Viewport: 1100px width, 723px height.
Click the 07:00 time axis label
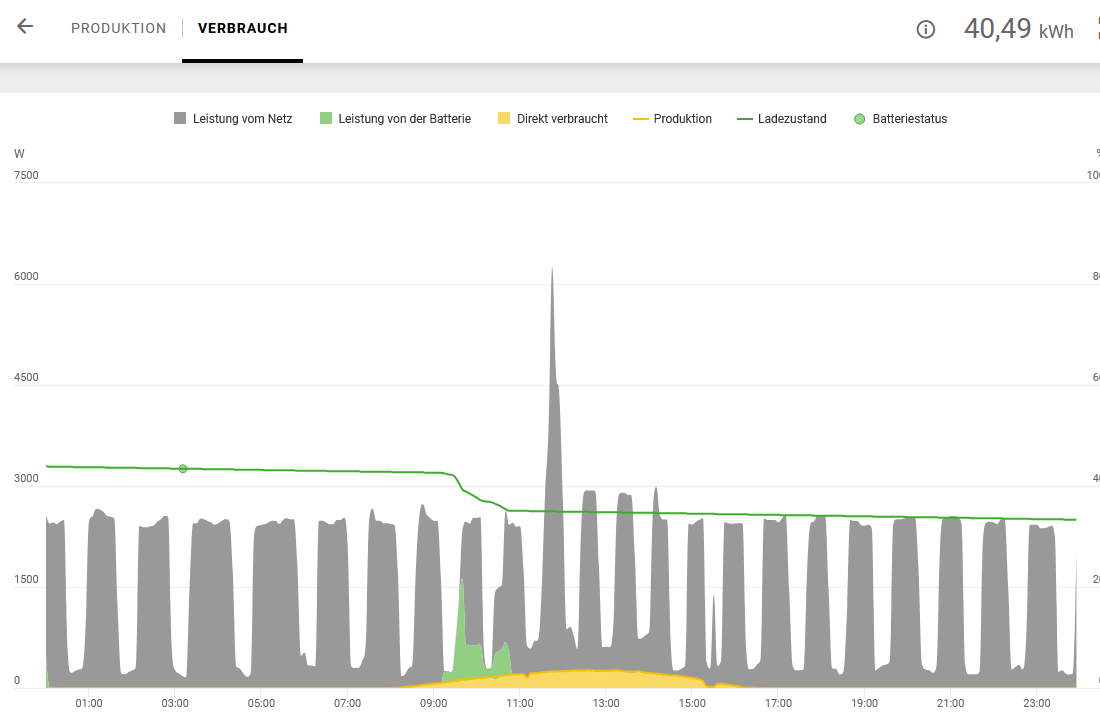[x=347, y=703]
